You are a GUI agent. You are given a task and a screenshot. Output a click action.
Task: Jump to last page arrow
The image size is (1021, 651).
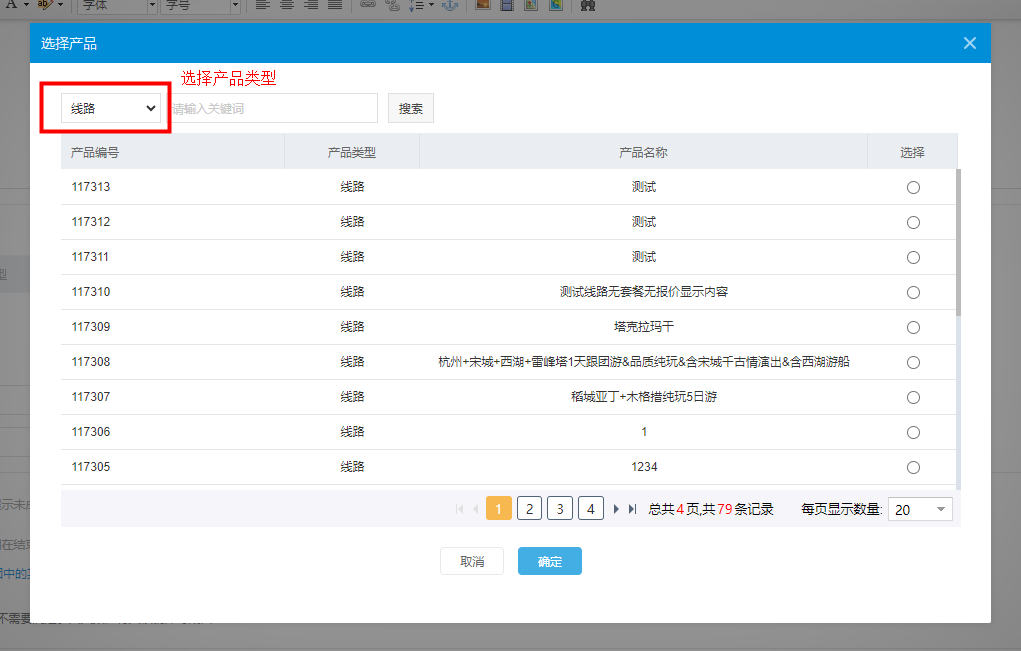coord(632,509)
